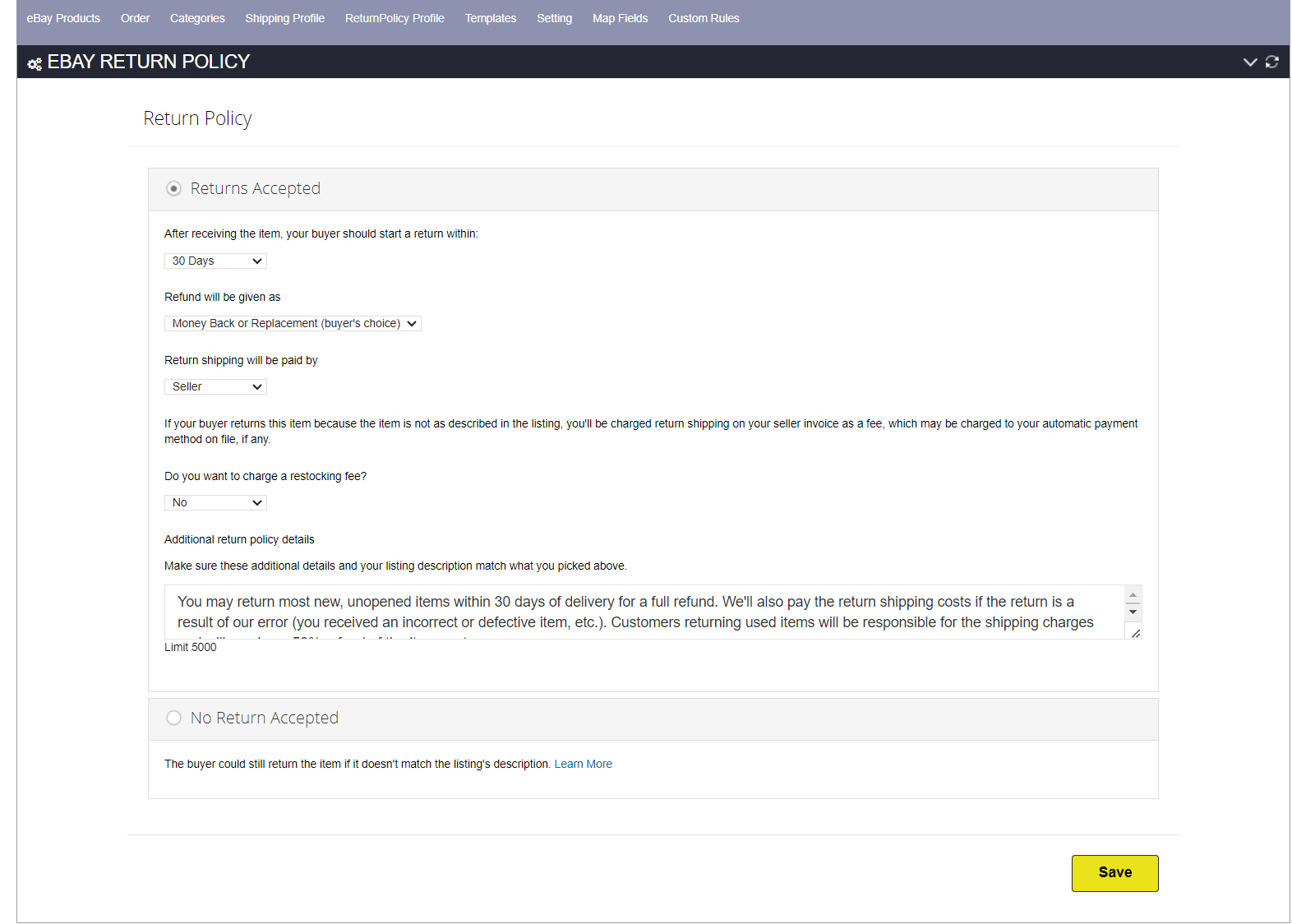The height and width of the screenshot is (924, 1292).
Task: Open the Money Back or Replacement dropdown
Action: (293, 323)
